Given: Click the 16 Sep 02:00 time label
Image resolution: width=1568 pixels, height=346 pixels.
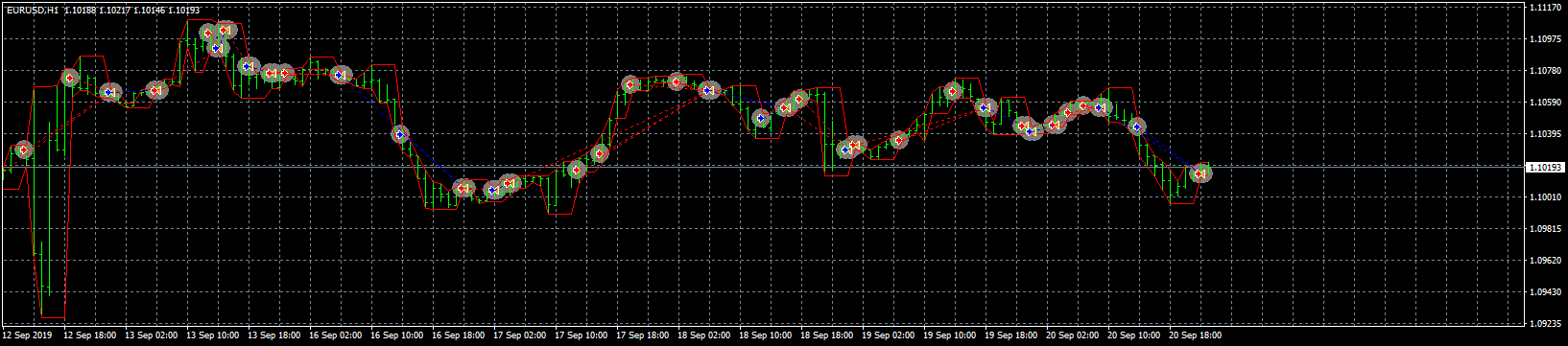Looking at the screenshot, I should (337, 336).
